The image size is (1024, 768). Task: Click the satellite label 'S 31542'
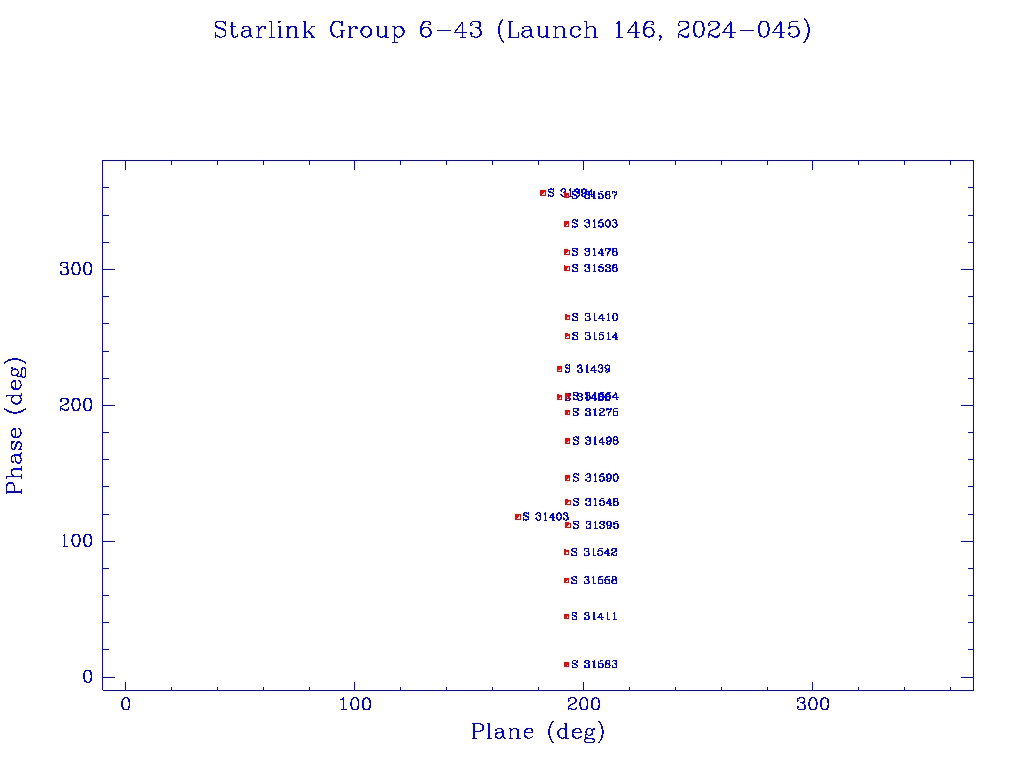tap(594, 552)
